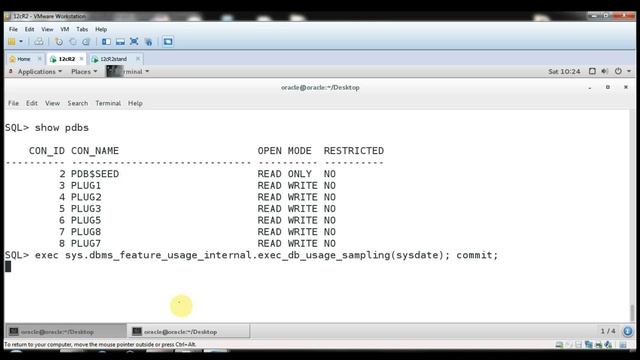
Task: Open the VMware Help menu
Action: coord(101,29)
